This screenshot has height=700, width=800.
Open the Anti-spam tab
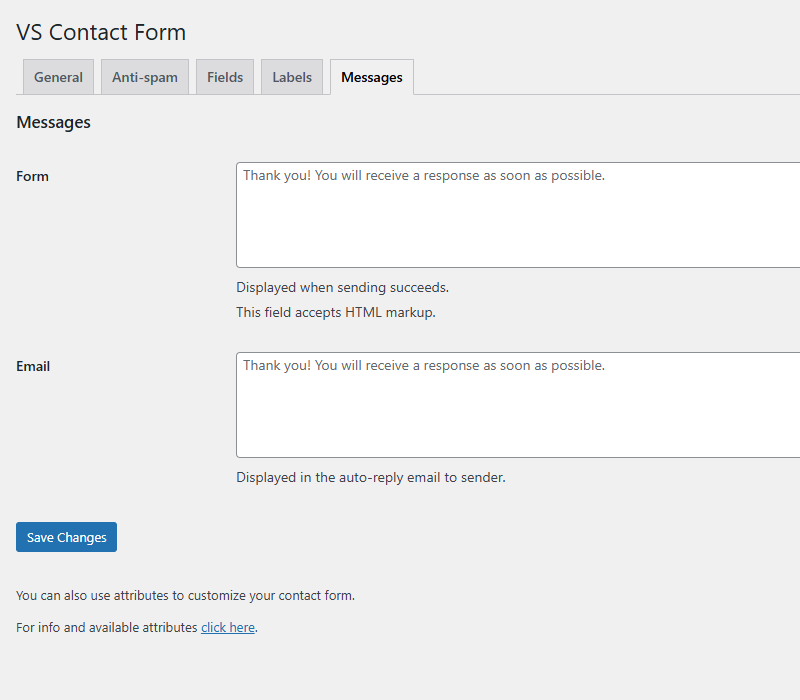coord(144,76)
